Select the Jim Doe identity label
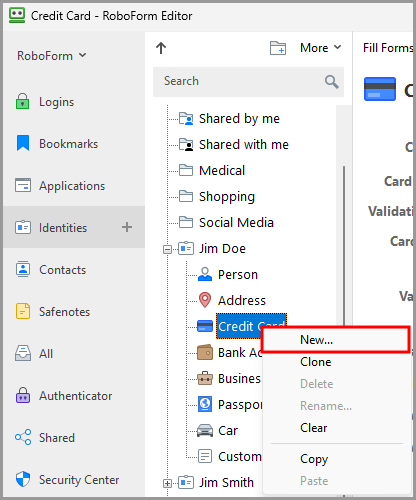416x500 pixels. coord(222,249)
